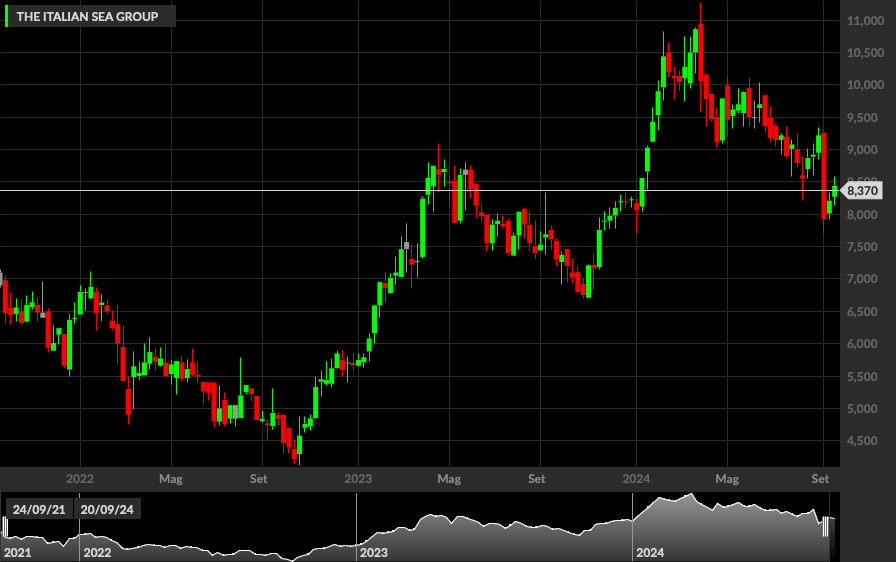Click the 2022 label in the navigator
Screen dimensions: 896x562
click(x=97, y=553)
